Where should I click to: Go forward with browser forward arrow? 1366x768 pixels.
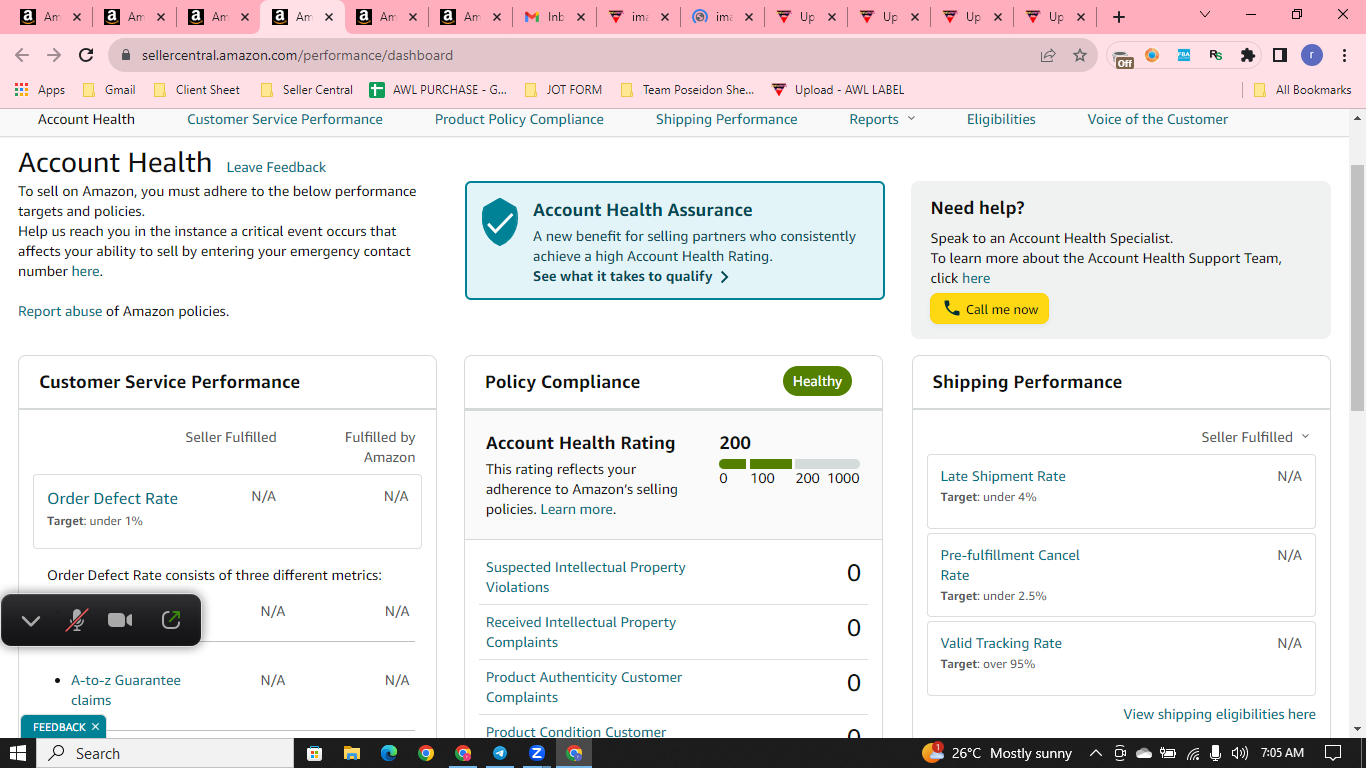(54, 55)
